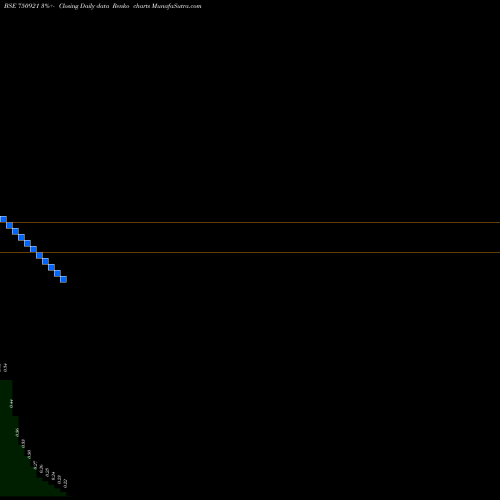Click the 0.22 volume label
The height and width of the screenshot is (500, 500).
click(x=65, y=483)
